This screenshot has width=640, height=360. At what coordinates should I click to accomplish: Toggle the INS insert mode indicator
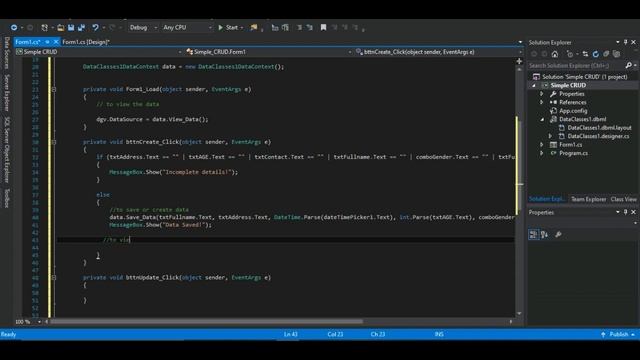439,334
